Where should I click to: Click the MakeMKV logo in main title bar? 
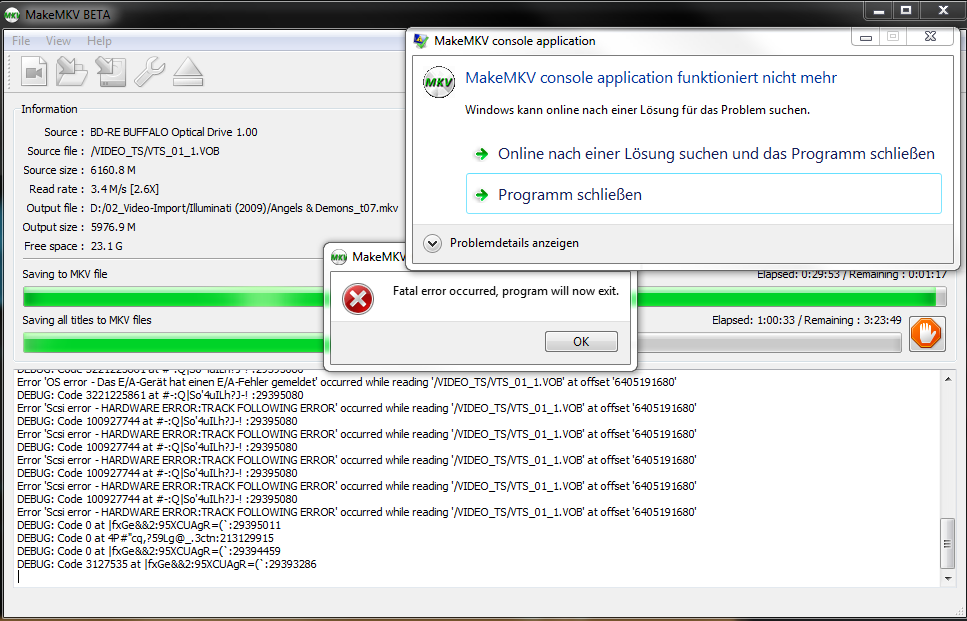pyautogui.click(x=12, y=15)
